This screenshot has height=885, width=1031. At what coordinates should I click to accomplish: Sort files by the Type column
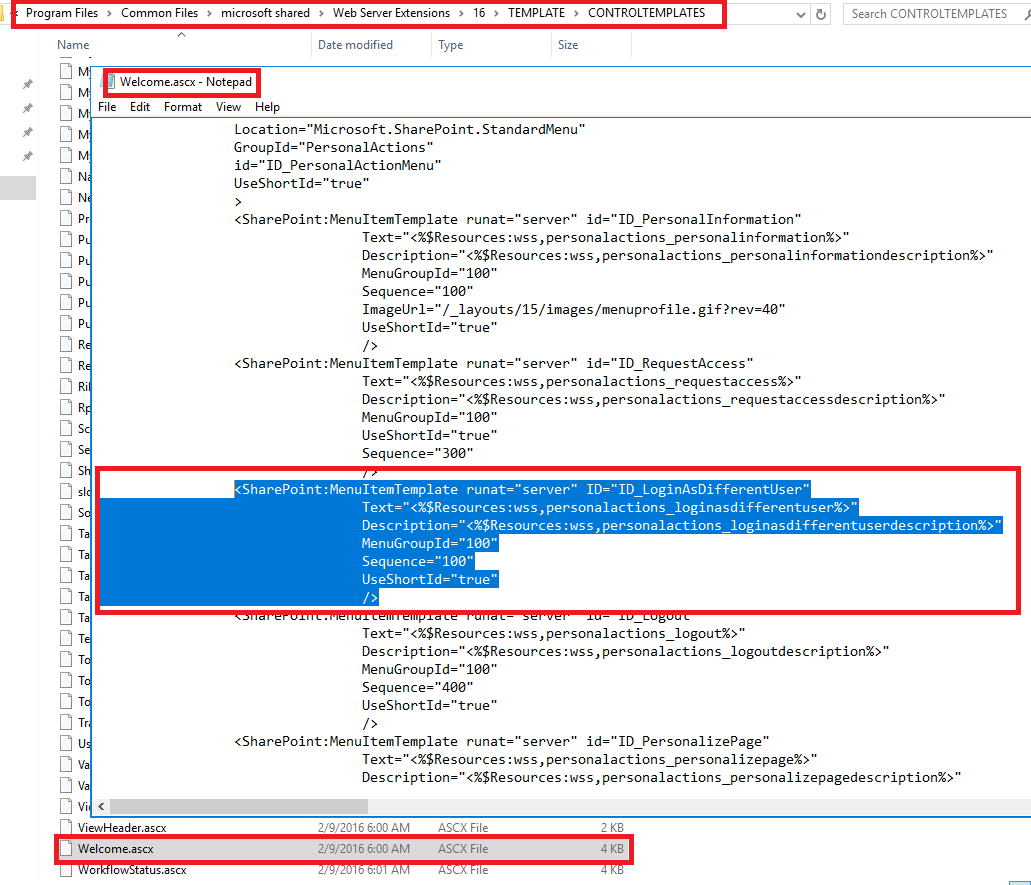450,45
